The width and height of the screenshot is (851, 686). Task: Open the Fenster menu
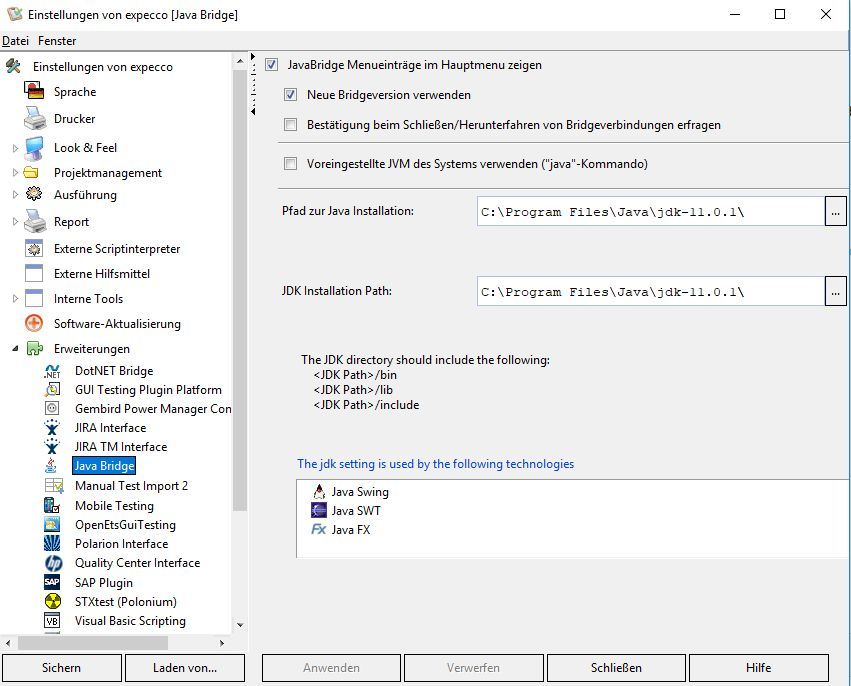(57, 41)
